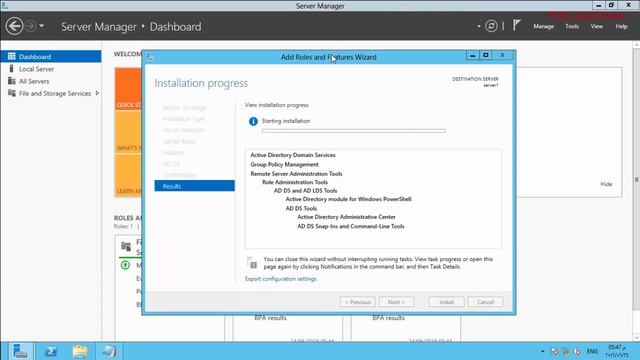Viewport: 640px width, 360px height.
Task: Click the ENG language indicator
Action: coord(592,351)
